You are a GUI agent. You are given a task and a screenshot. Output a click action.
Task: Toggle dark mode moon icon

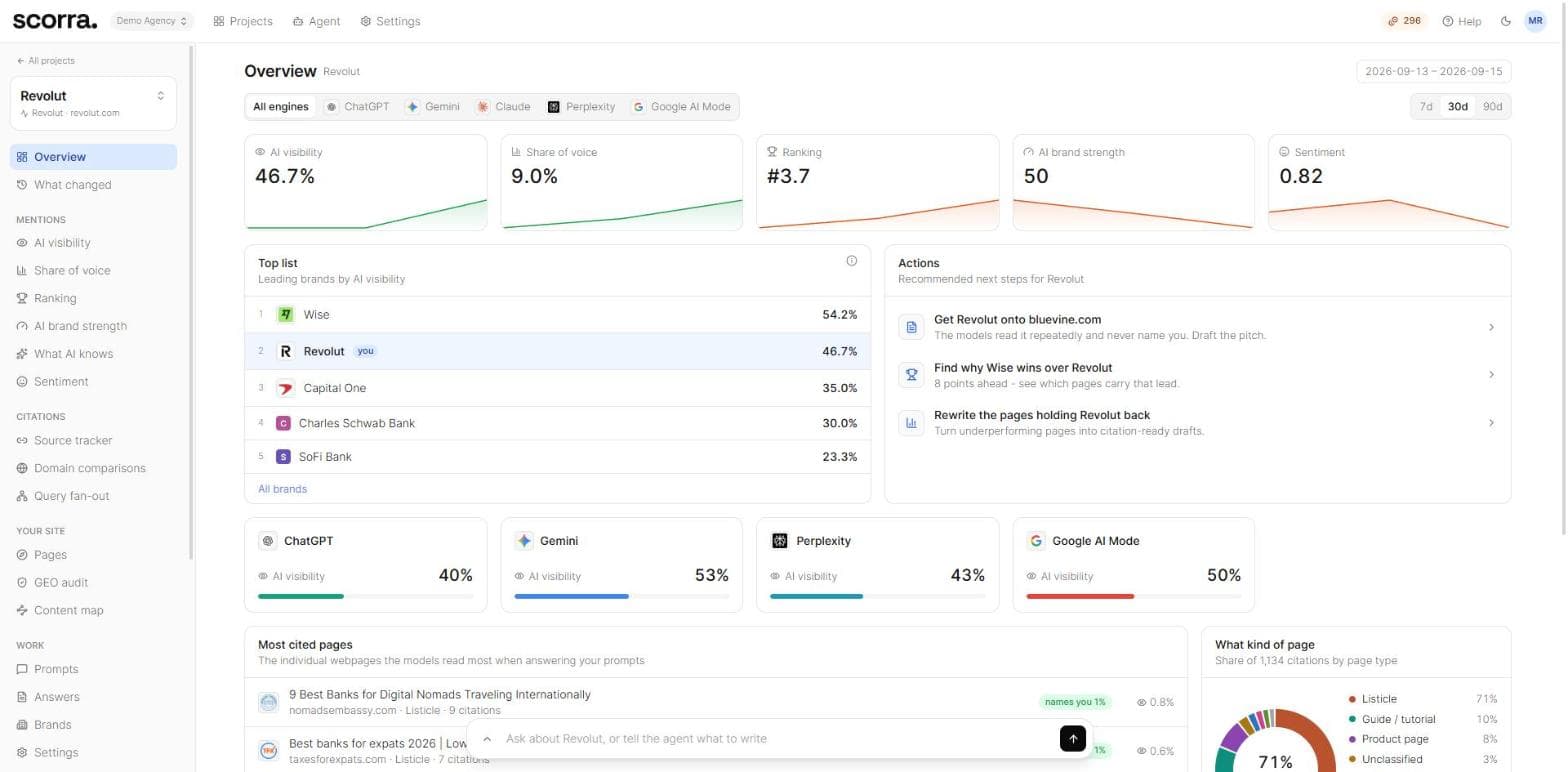(x=1506, y=21)
